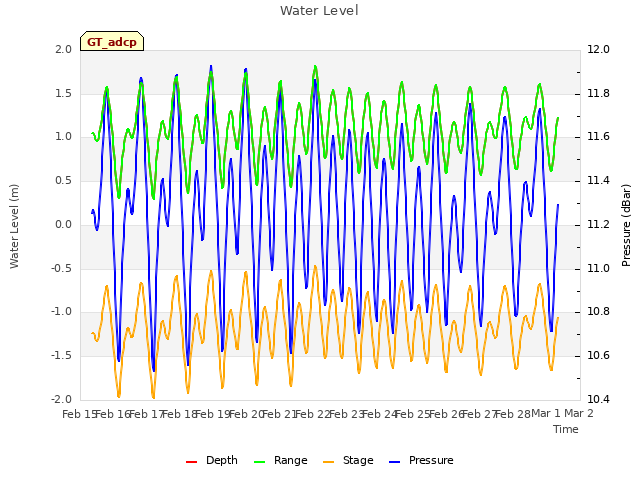
Task: Click the 10.4 right axis tick label
Action: click(x=598, y=399)
